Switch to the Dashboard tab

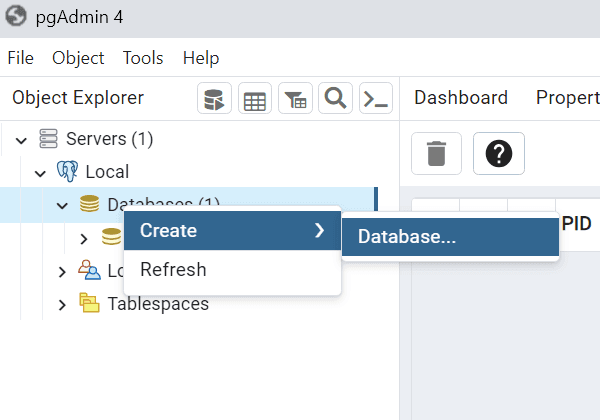click(x=461, y=98)
